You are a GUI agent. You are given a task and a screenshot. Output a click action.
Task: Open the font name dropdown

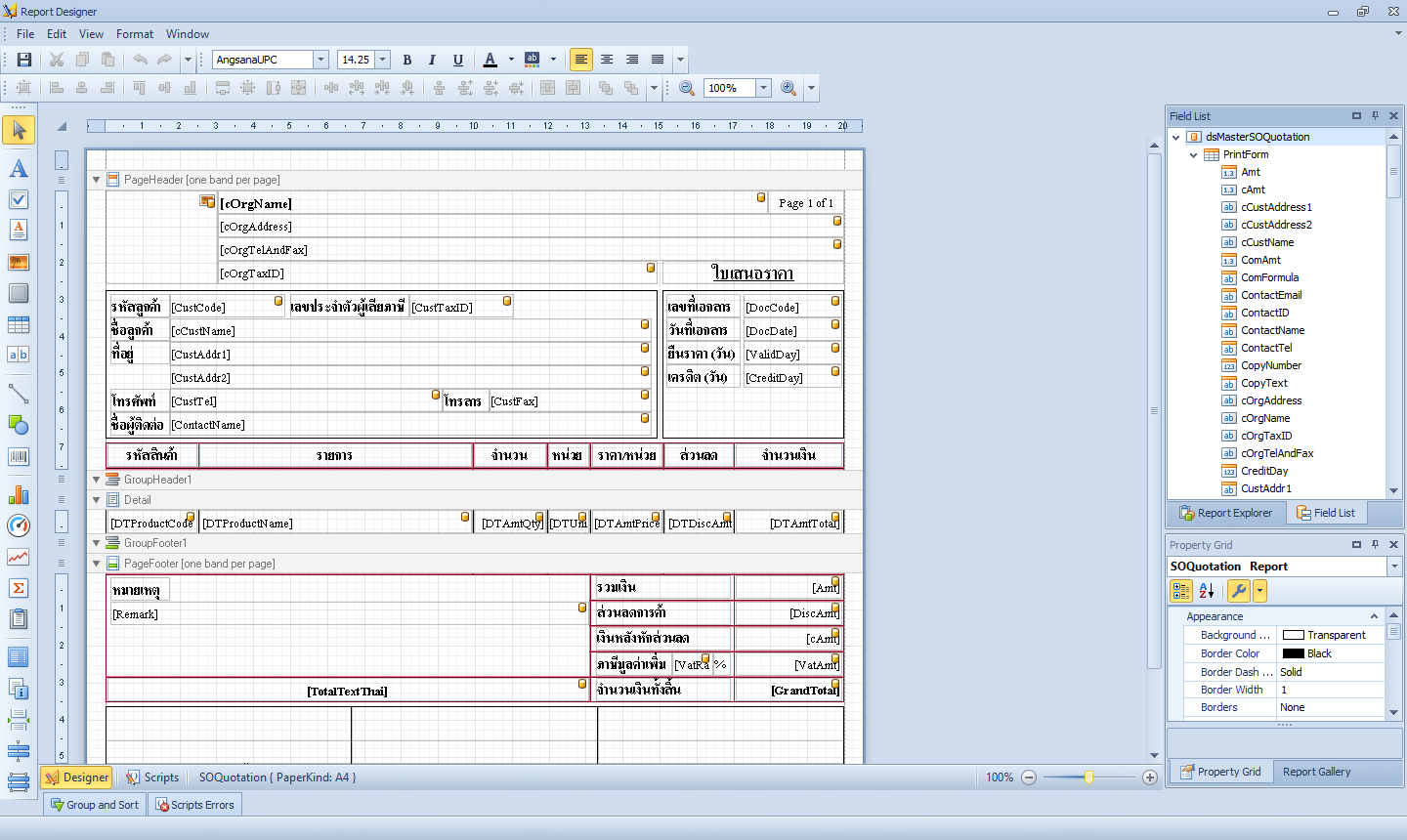(x=320, y=60)
